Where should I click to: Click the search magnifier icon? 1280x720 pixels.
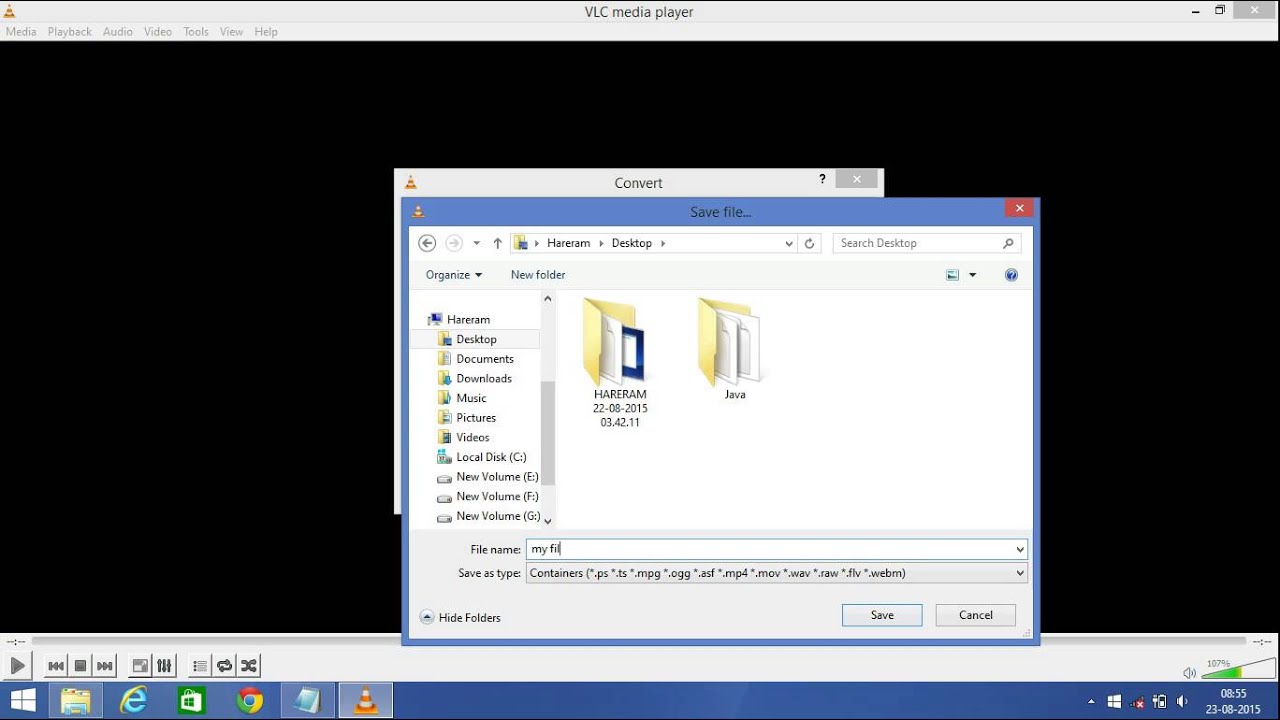point(1008,243)
